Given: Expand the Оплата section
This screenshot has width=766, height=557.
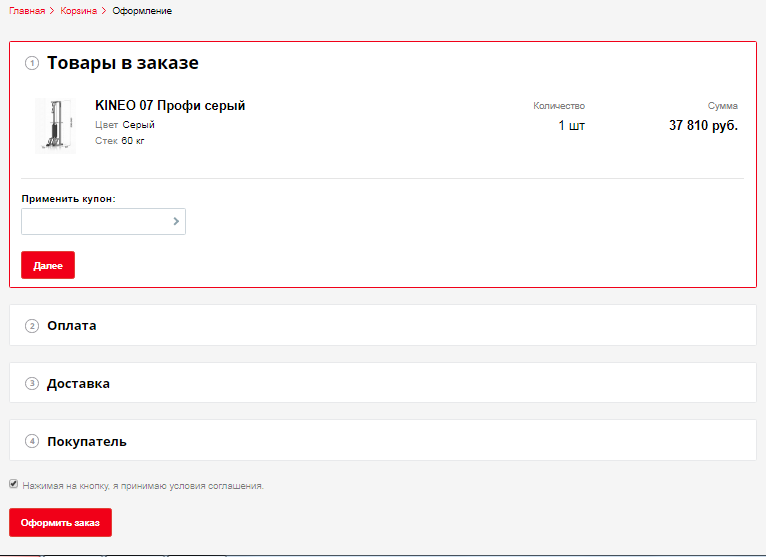Looking at the screenshot, I should click(383, 325).
